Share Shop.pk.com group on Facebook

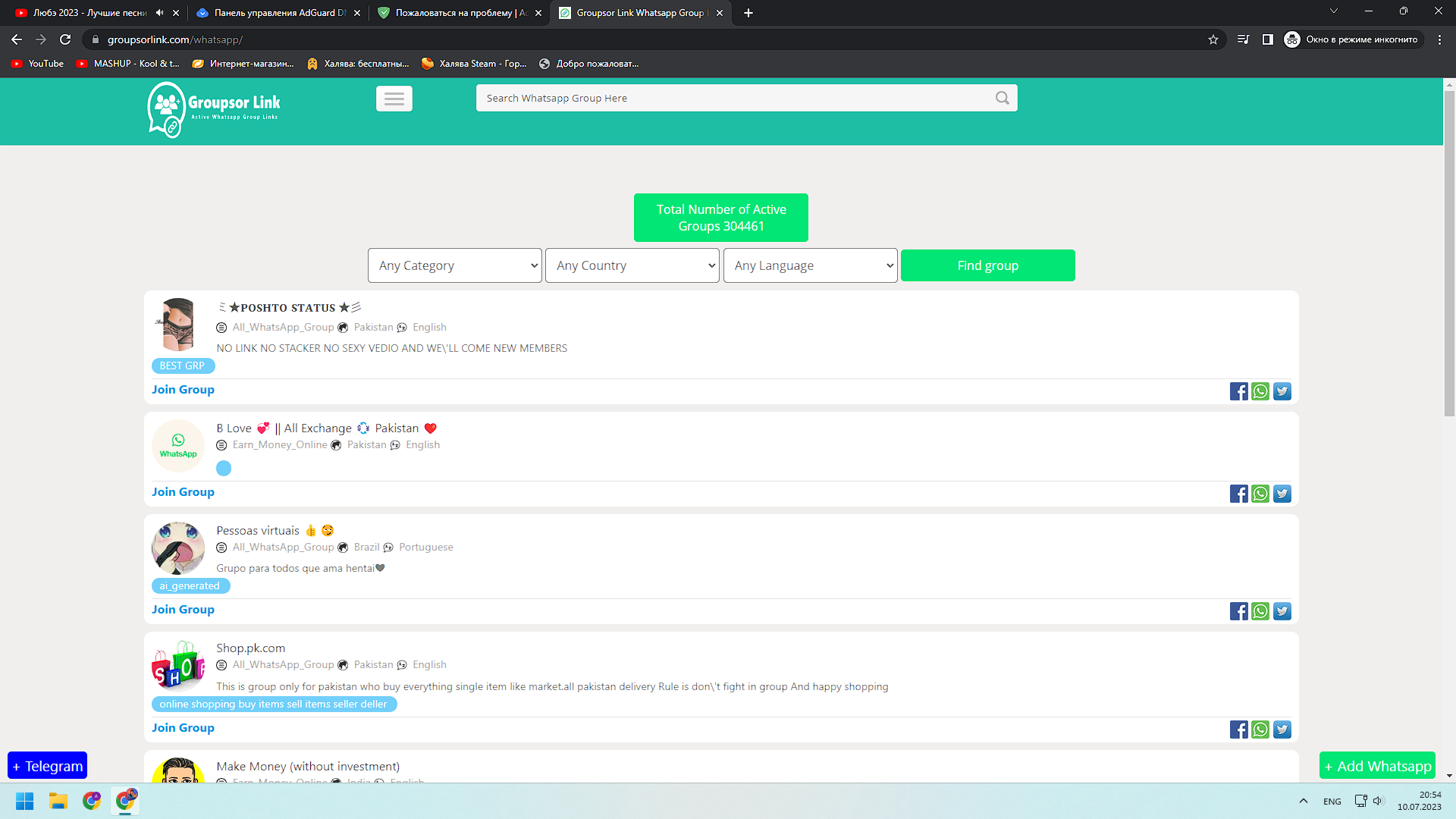pyautogui.click(x=1239, y=730)
